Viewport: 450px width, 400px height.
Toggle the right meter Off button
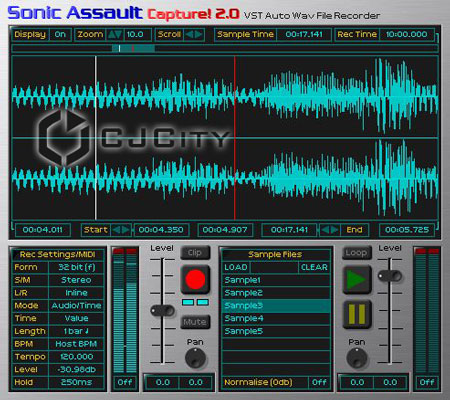(x=427, y=382)
